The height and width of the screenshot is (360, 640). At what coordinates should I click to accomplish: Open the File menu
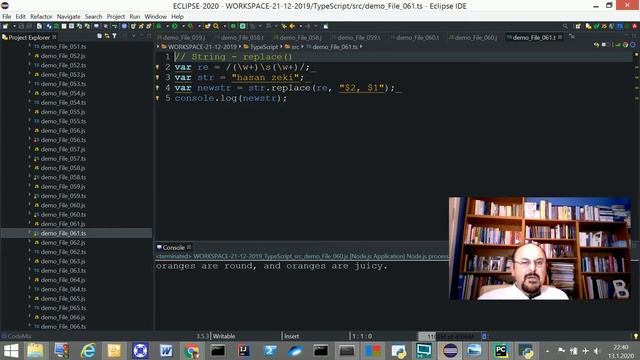pyautogui.click(x=7, y=17)
